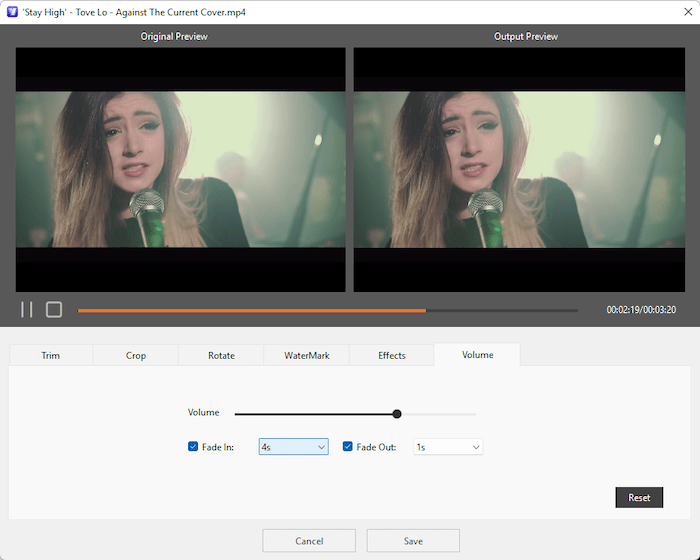This screenshot has height=560, width=700.
Task: Click the Volume label text
Action: pyautogui.click(x=204, y=412)
